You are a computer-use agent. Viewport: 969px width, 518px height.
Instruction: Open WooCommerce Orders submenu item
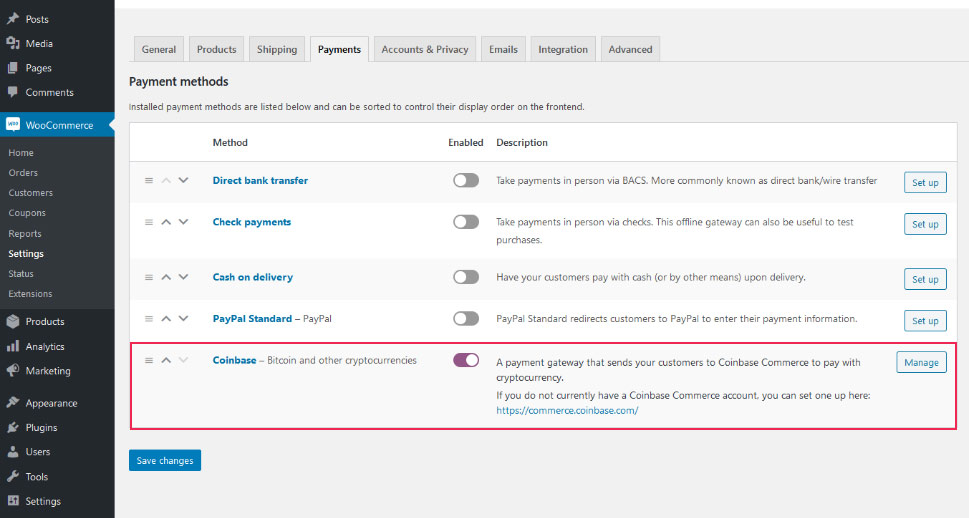(23, 172)
